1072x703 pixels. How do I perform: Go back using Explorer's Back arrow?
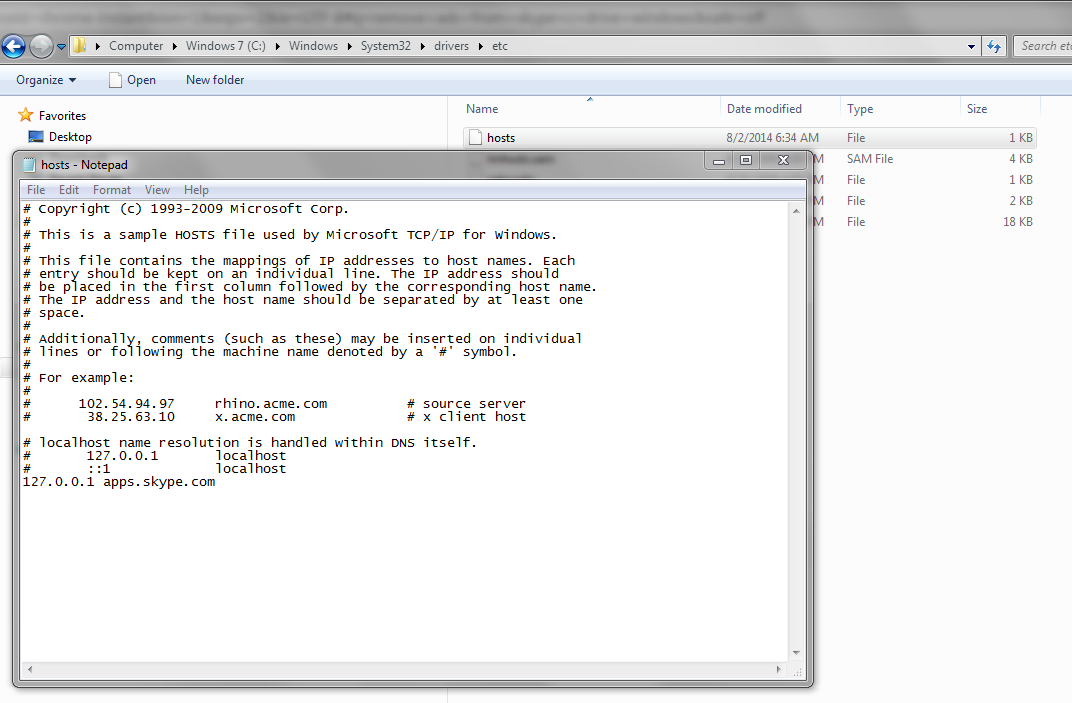[14, 47]
